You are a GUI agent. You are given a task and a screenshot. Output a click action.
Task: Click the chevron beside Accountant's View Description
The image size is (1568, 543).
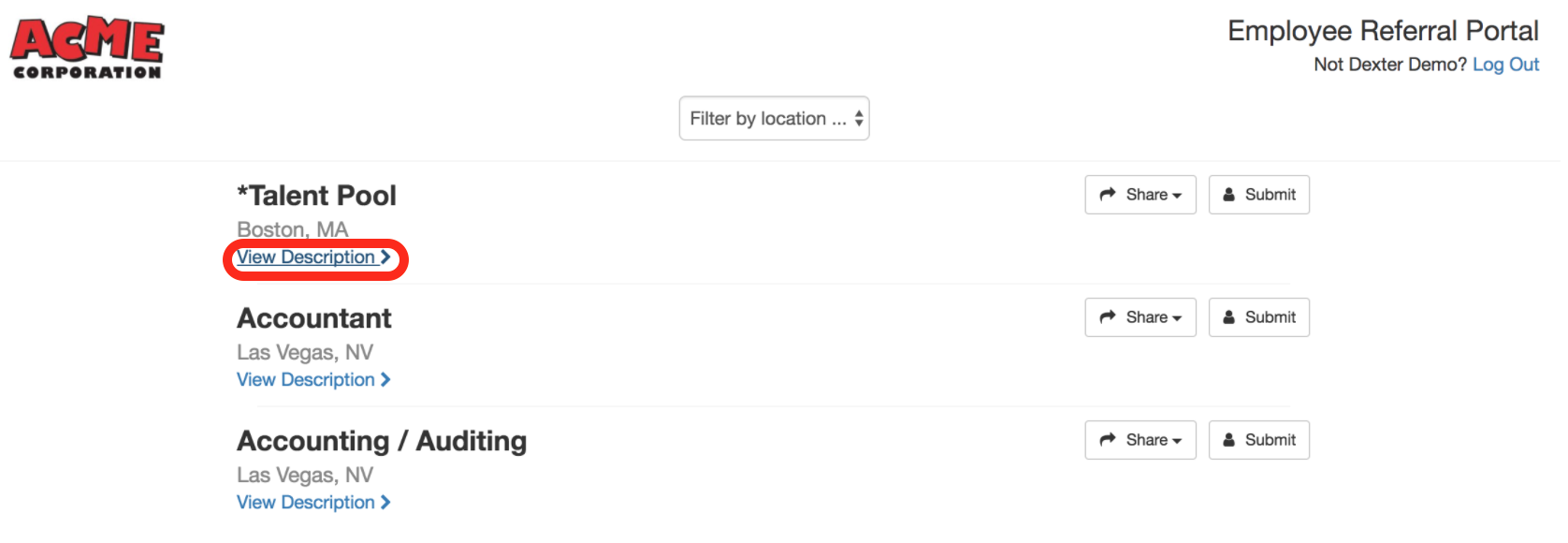point(385,380)
